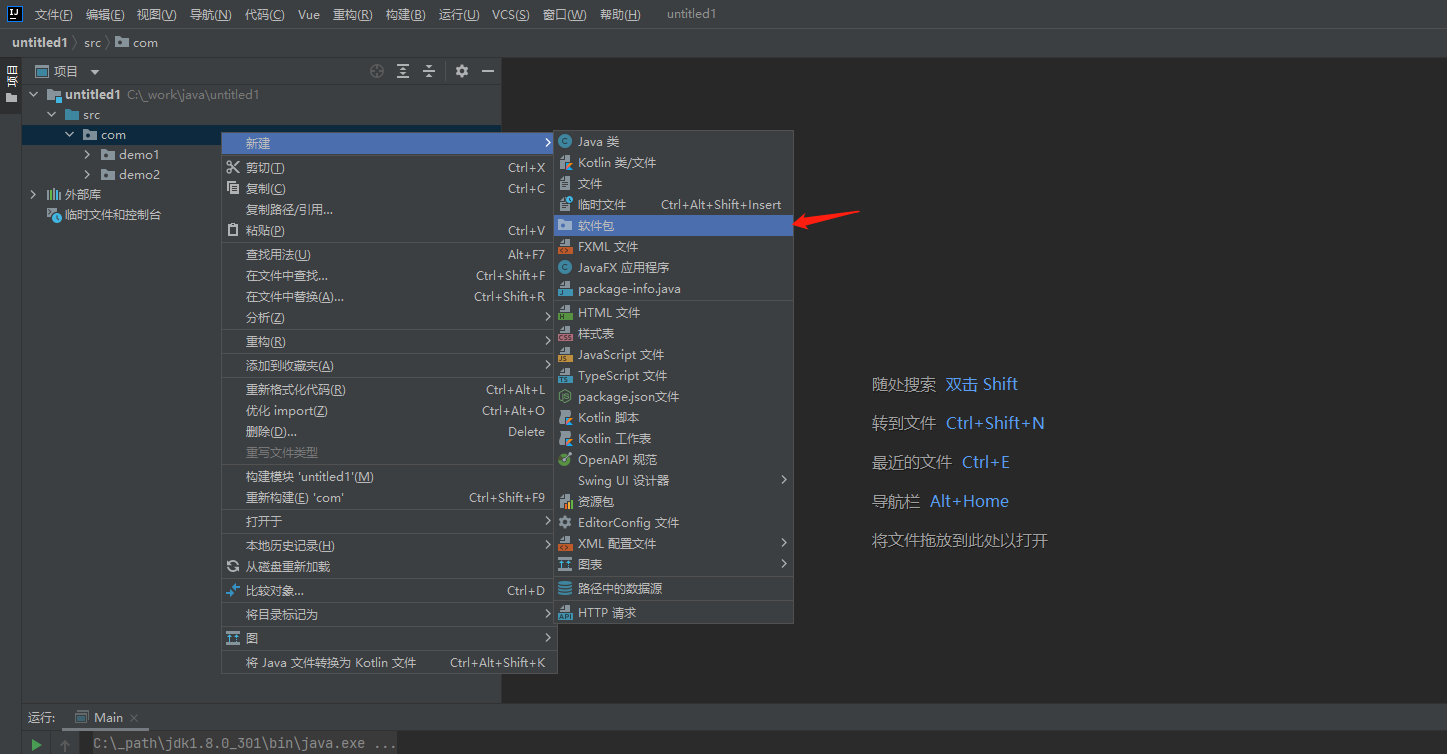1447x754 pixels.
Task: Open the XML 配置文件 submenu
Action: [x=673, y=544]
